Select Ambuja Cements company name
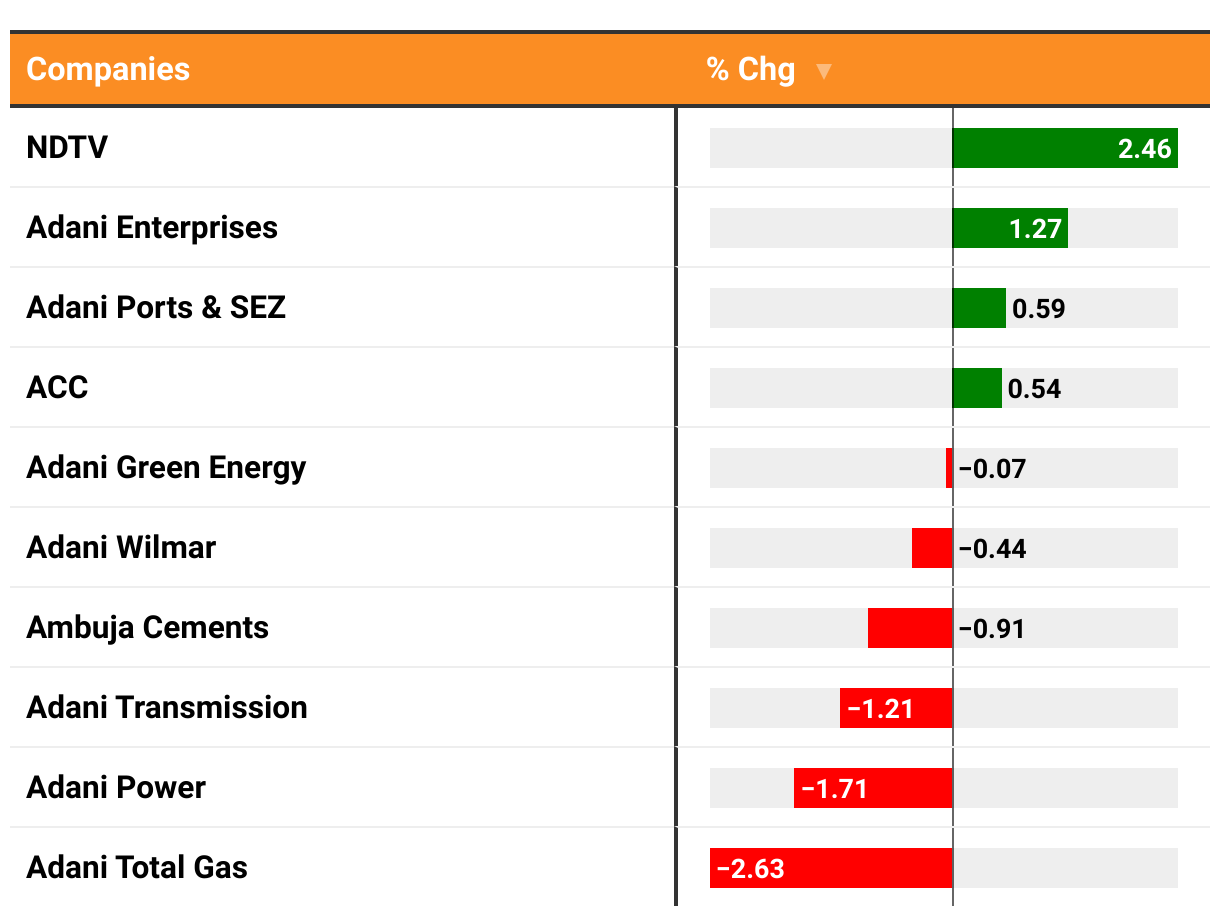 coord(148,627)
